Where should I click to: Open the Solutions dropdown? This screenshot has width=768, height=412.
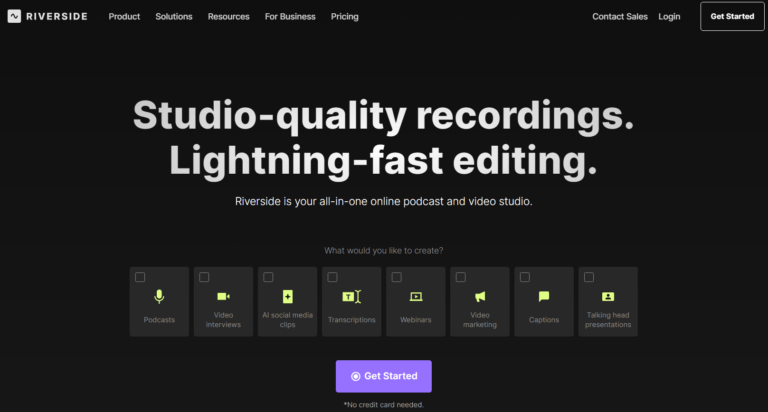(174, 17)
